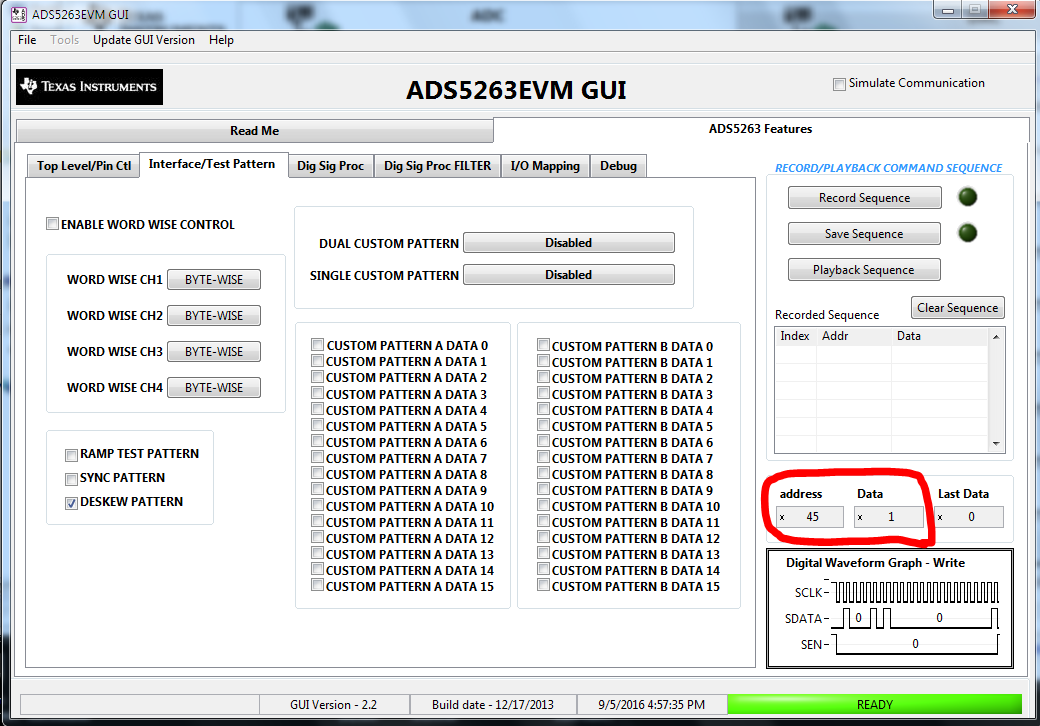This screenshot has height=726, width=1040.
Task: Check Custom Pattern A Data 15
Action: [x=318, y=585]
